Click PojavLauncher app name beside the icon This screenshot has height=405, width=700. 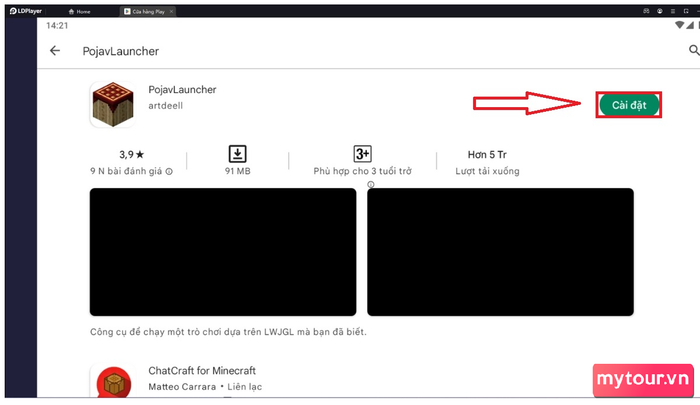(182, 90)
